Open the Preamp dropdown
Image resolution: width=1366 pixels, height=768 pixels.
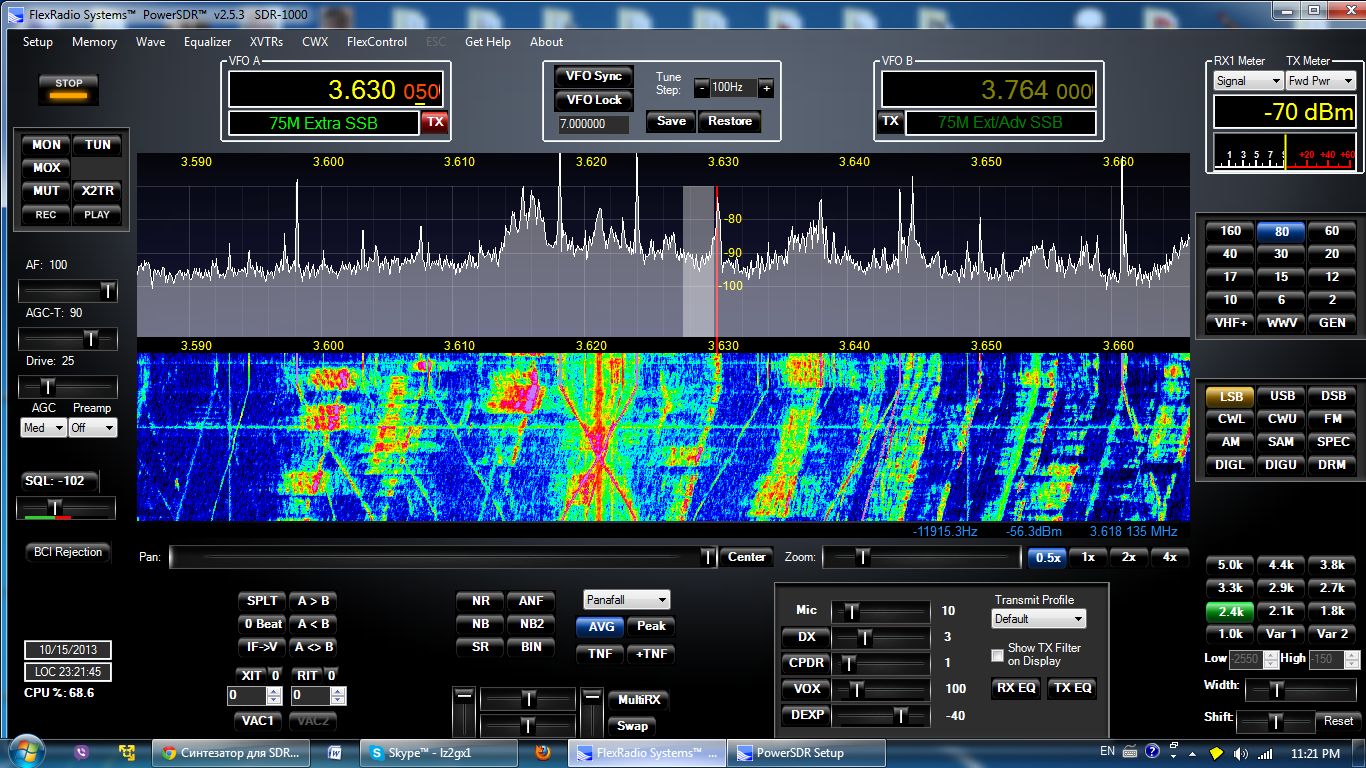[x=92, y=428]
